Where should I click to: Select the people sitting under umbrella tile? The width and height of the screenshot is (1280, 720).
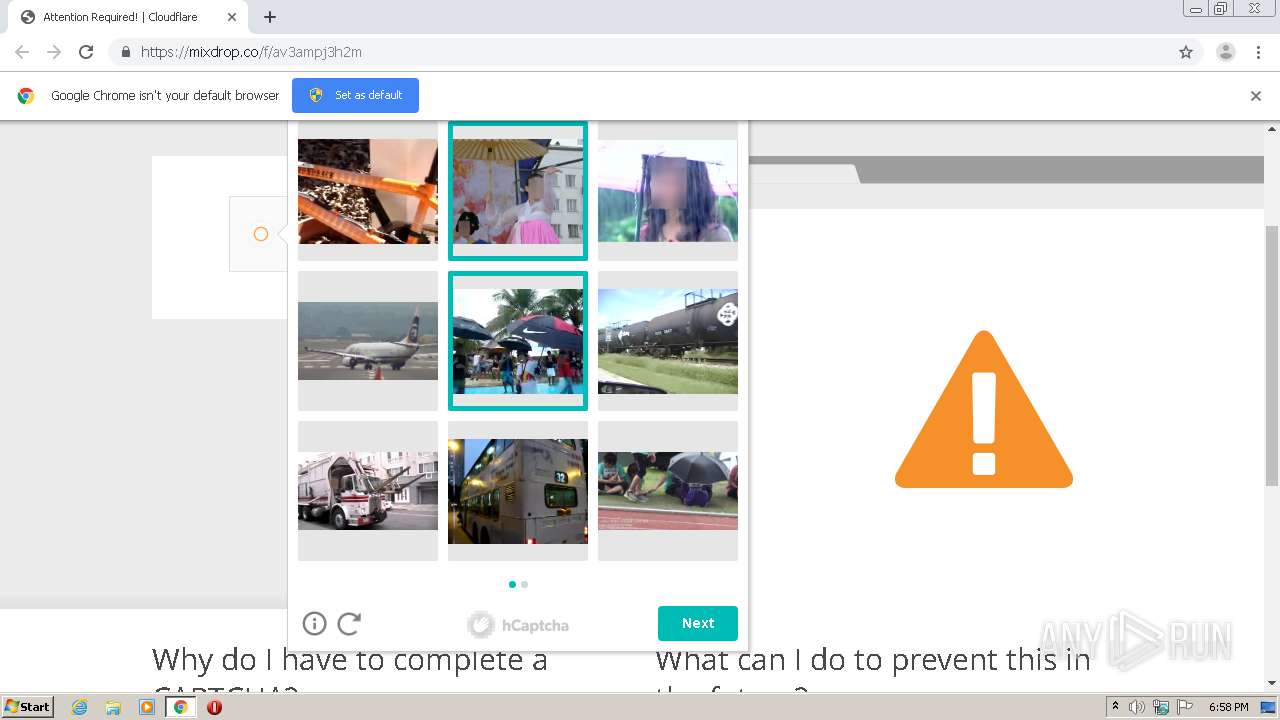[668, 491]
